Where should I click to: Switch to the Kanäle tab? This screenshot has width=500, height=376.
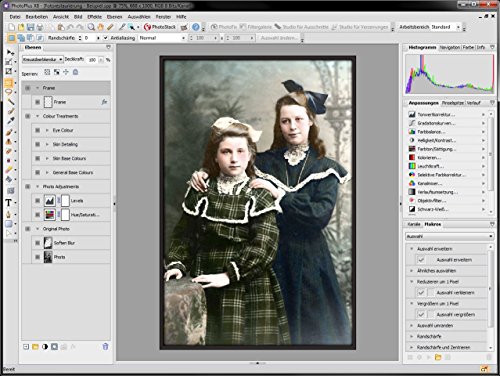414,224
